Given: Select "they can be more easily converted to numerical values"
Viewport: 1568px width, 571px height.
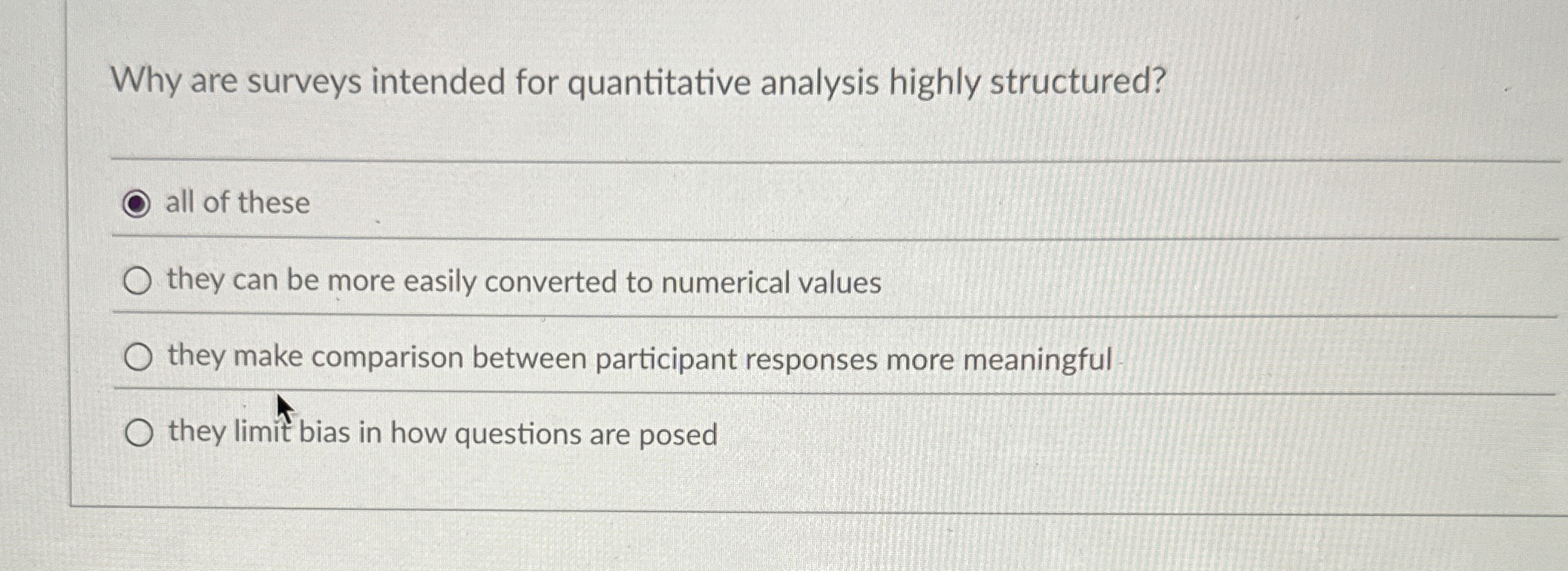Looking at the screenshot, I should 138,281.
